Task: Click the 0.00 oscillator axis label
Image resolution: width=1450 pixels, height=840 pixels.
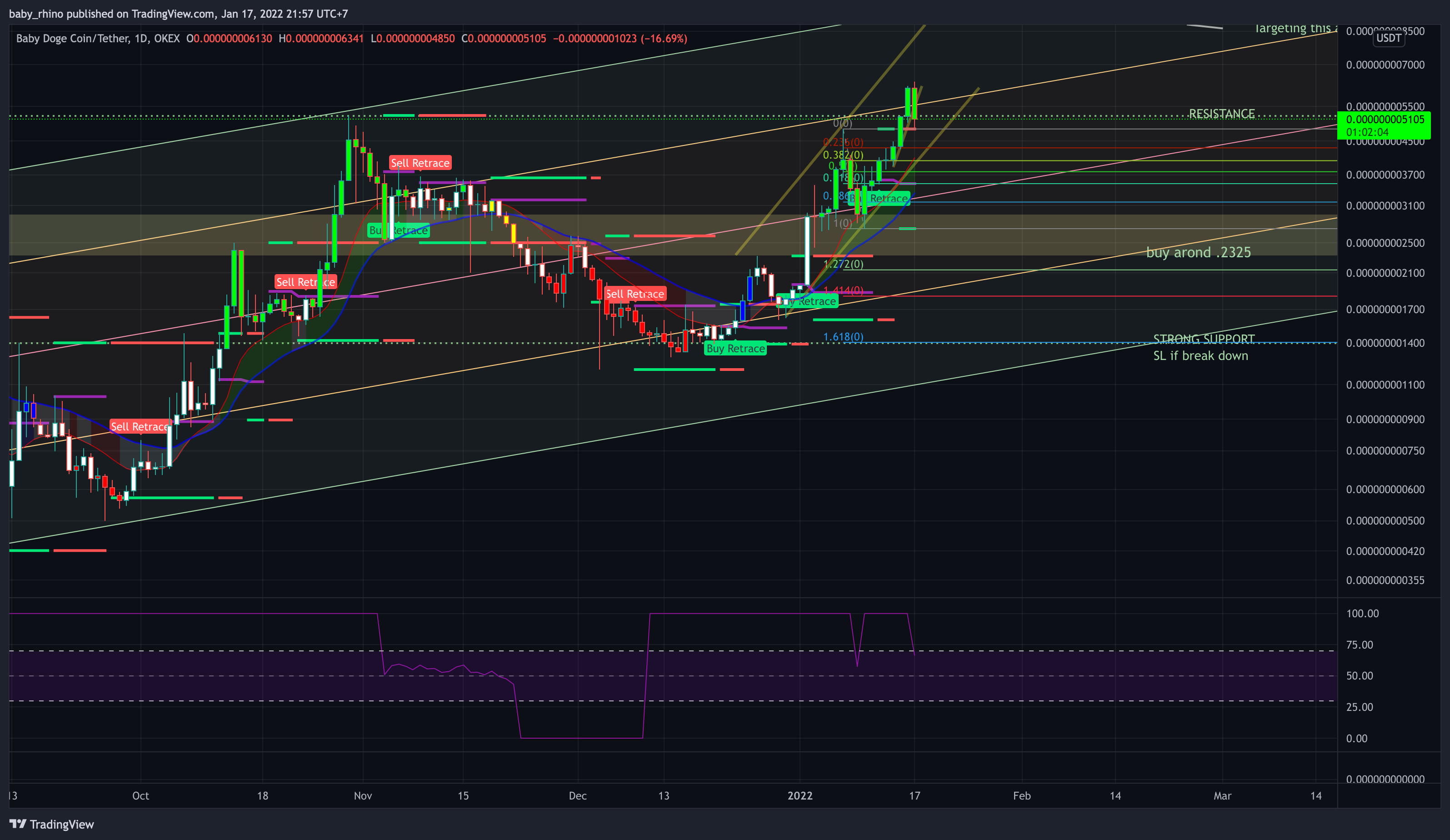Action: click(x=1356, y=738)
